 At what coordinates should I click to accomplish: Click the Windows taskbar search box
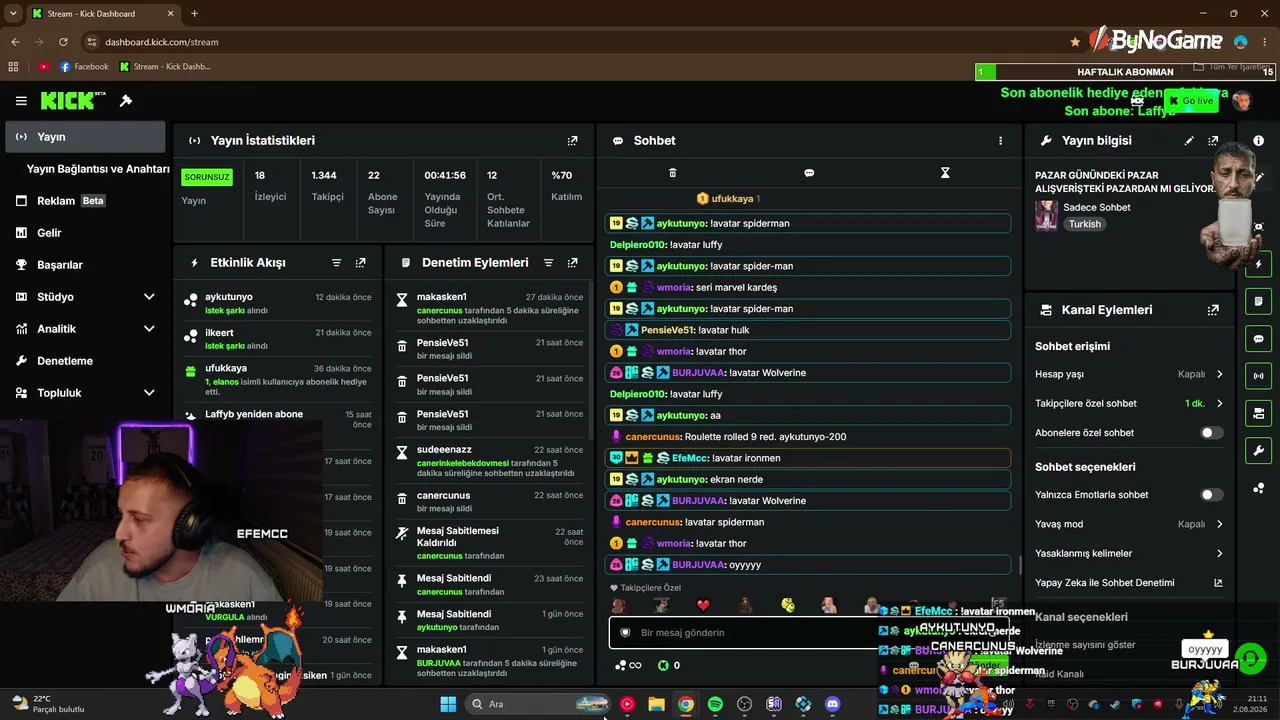click(x=537, y=704)
